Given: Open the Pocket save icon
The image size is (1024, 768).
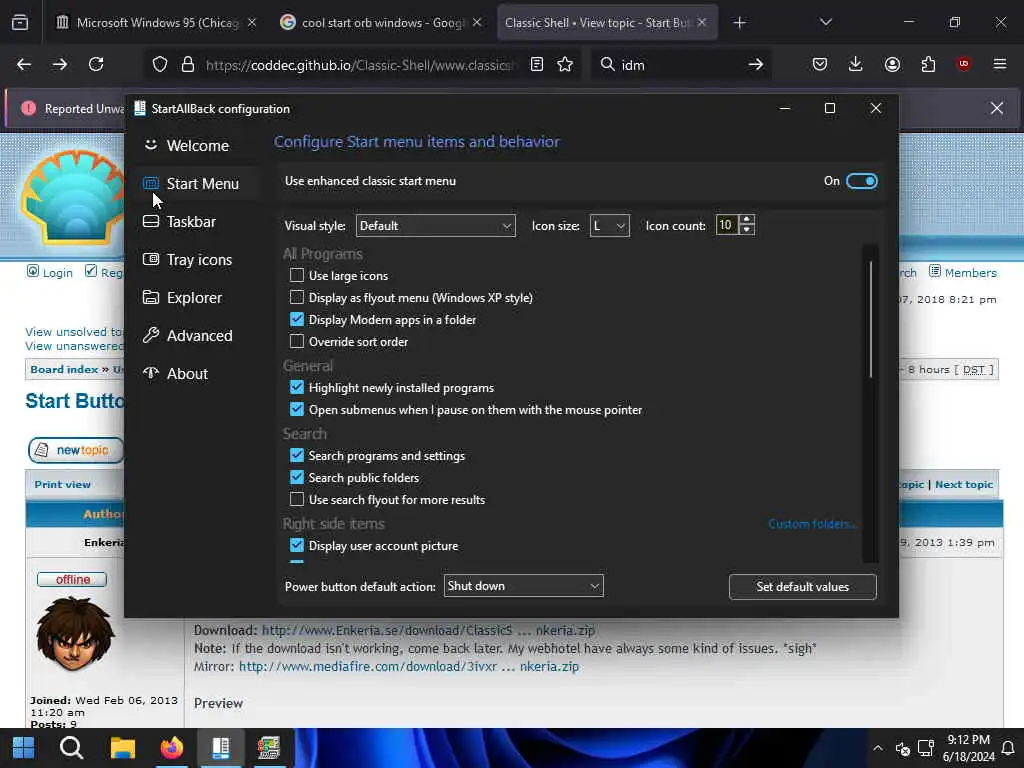Looking at the screenshot, I should 820,64.
